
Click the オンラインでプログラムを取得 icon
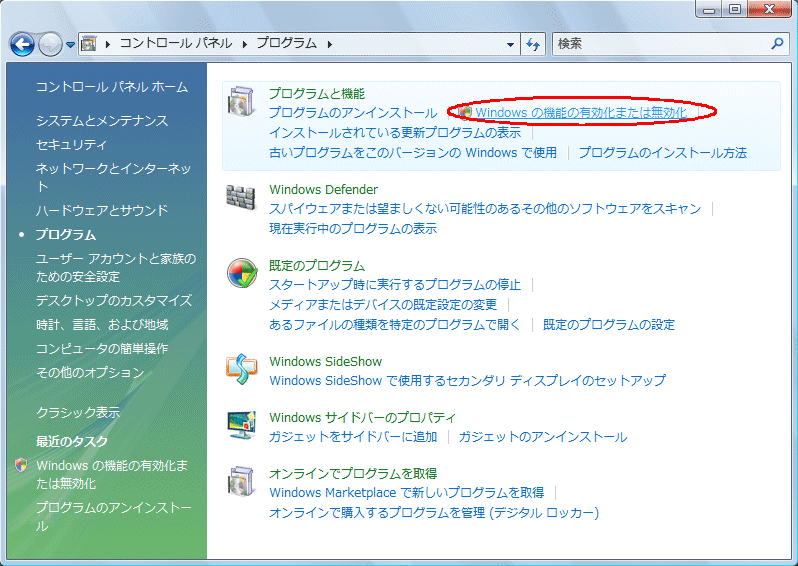pos(241,482)
